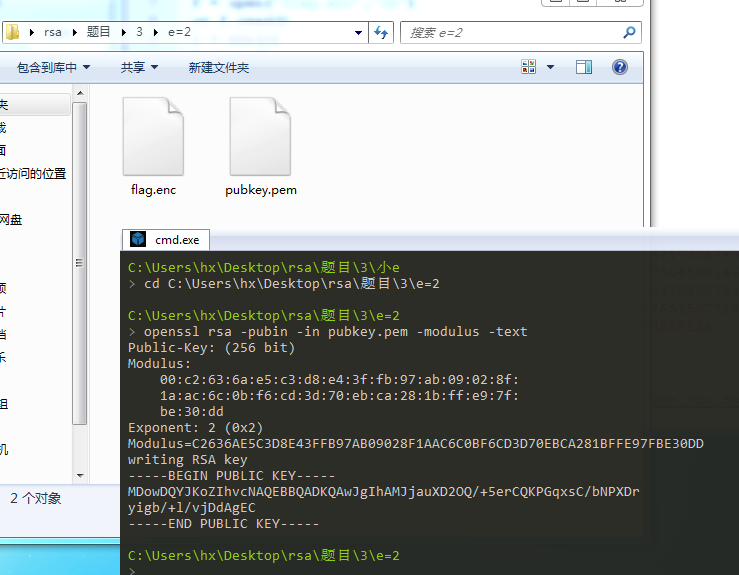Viewport: 739px width, 575px height.
Task: Click 题目 in the breadcrumb path
Action: (99, 32)
